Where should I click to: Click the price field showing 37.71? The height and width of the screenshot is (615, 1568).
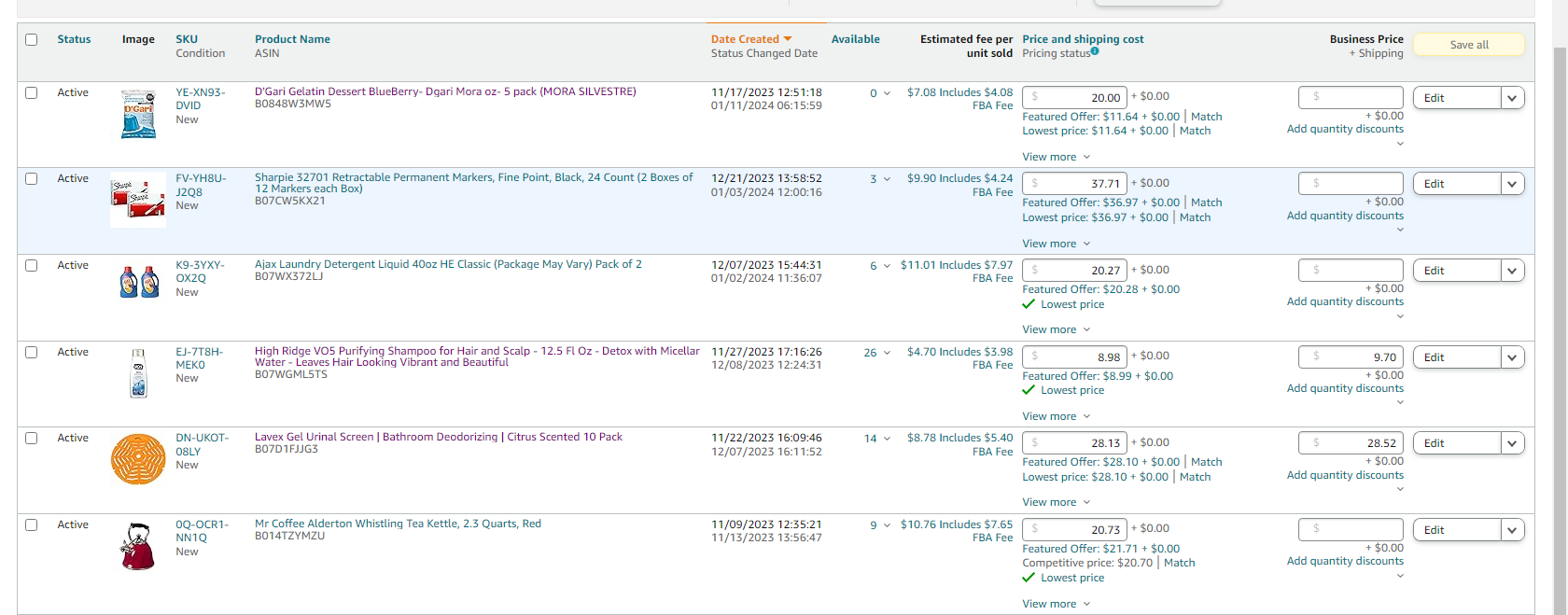1074,184
